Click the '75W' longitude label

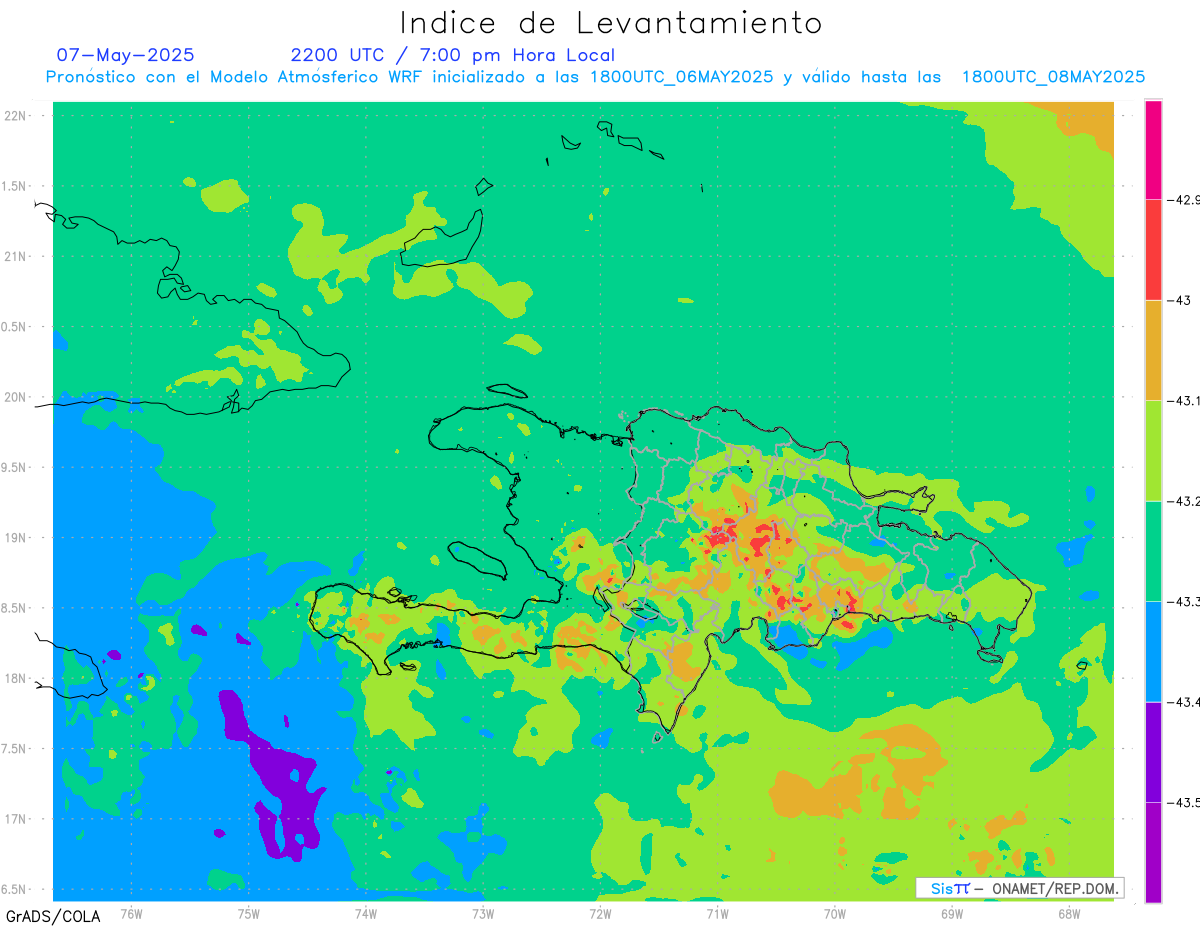[x=248, y=913]
